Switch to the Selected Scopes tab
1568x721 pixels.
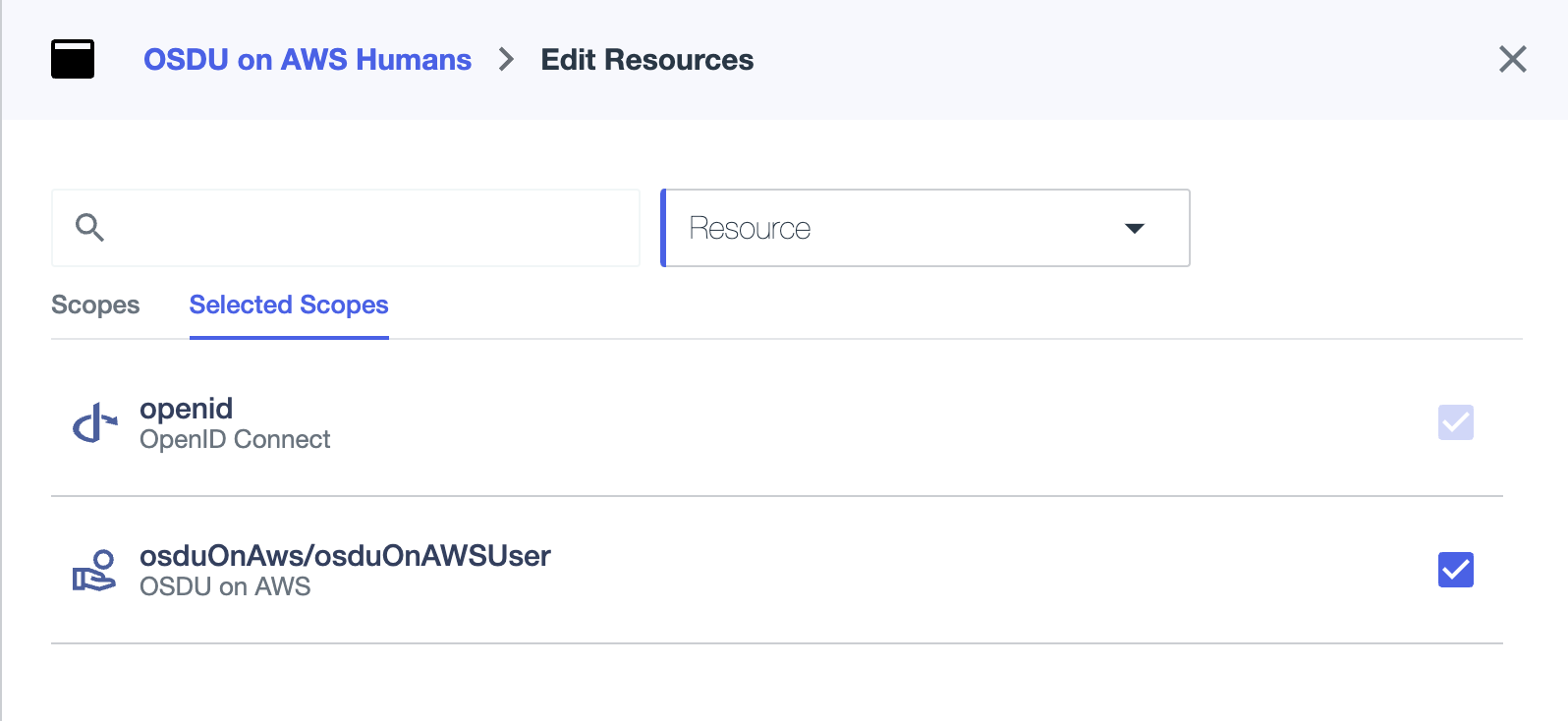(x=289, y=305)
